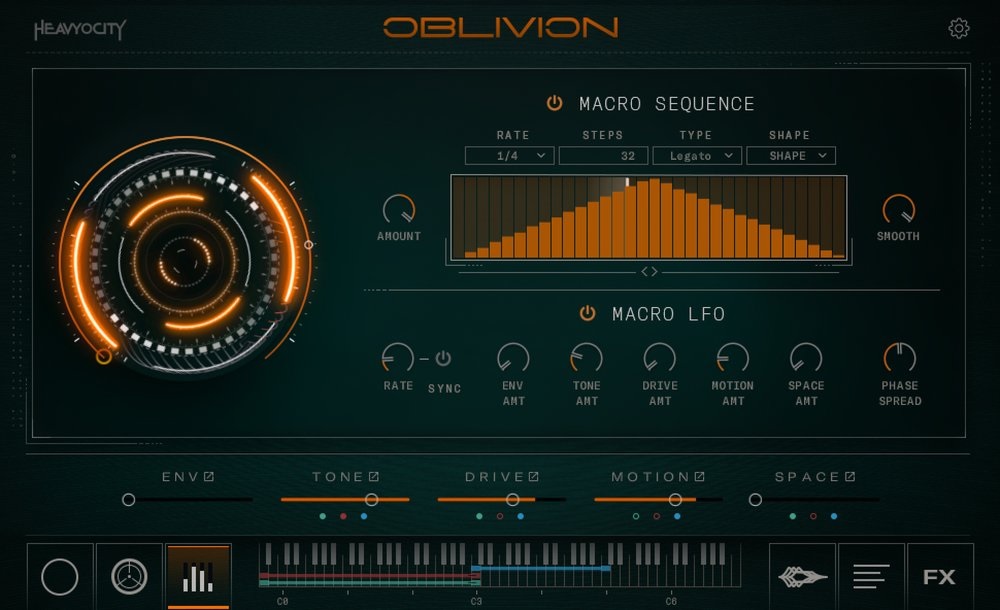The width and height of the screenshot is (1000, 610).
Task: Open the settings list page icon
Action: (871, 576)
